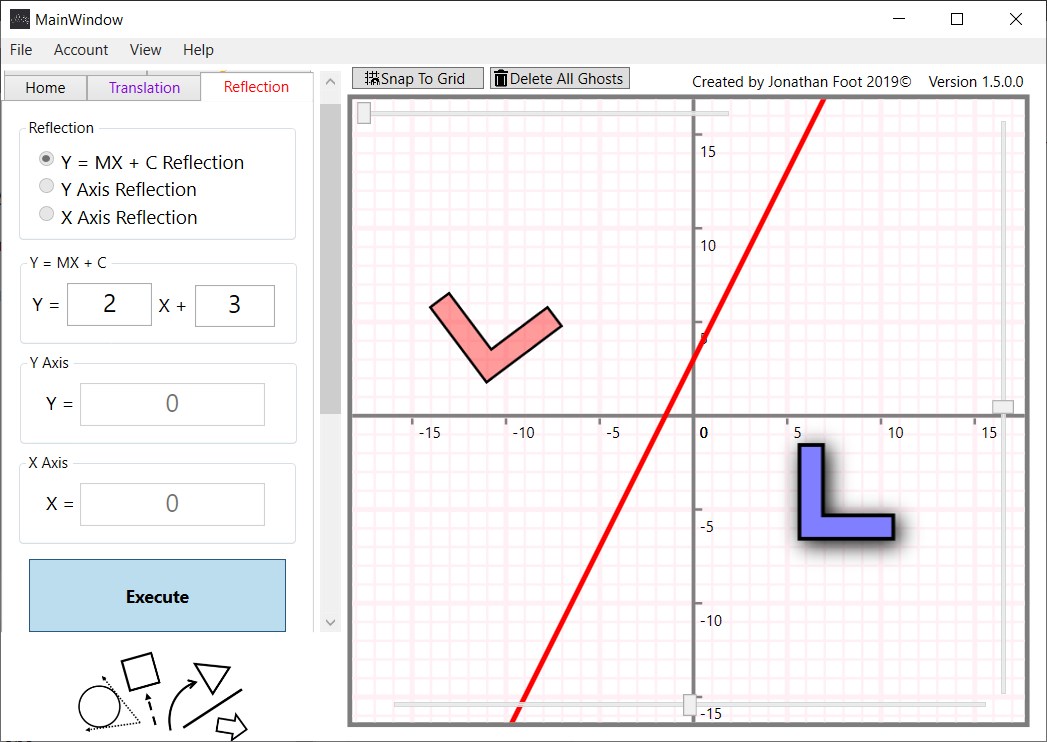Click the panel scroll up arrow
This screenshot has width=1047, height=742.
coord(331,82)
